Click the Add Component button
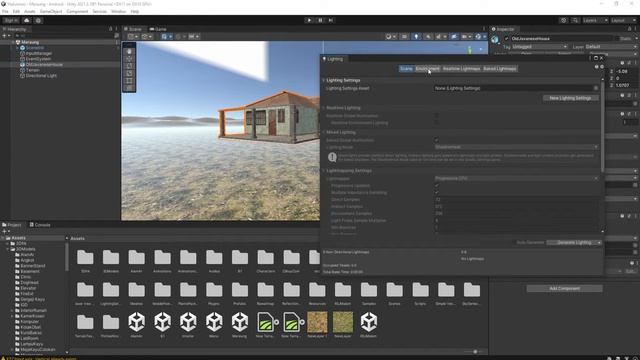 (564, 289)
